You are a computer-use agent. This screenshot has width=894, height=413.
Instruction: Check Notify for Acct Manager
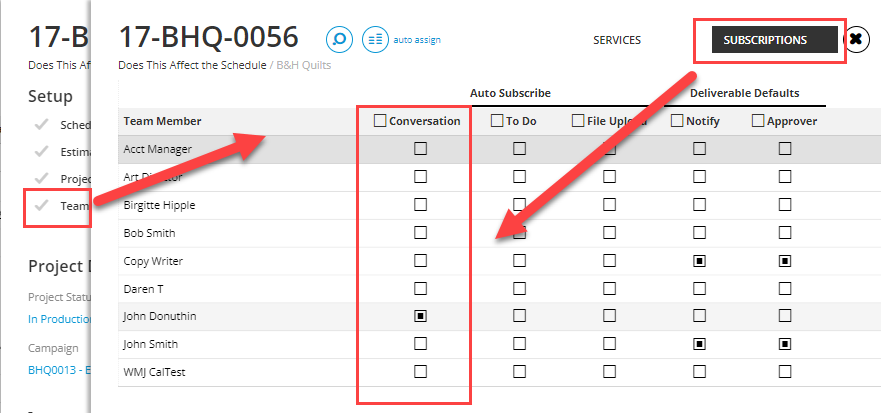[699, 149]
